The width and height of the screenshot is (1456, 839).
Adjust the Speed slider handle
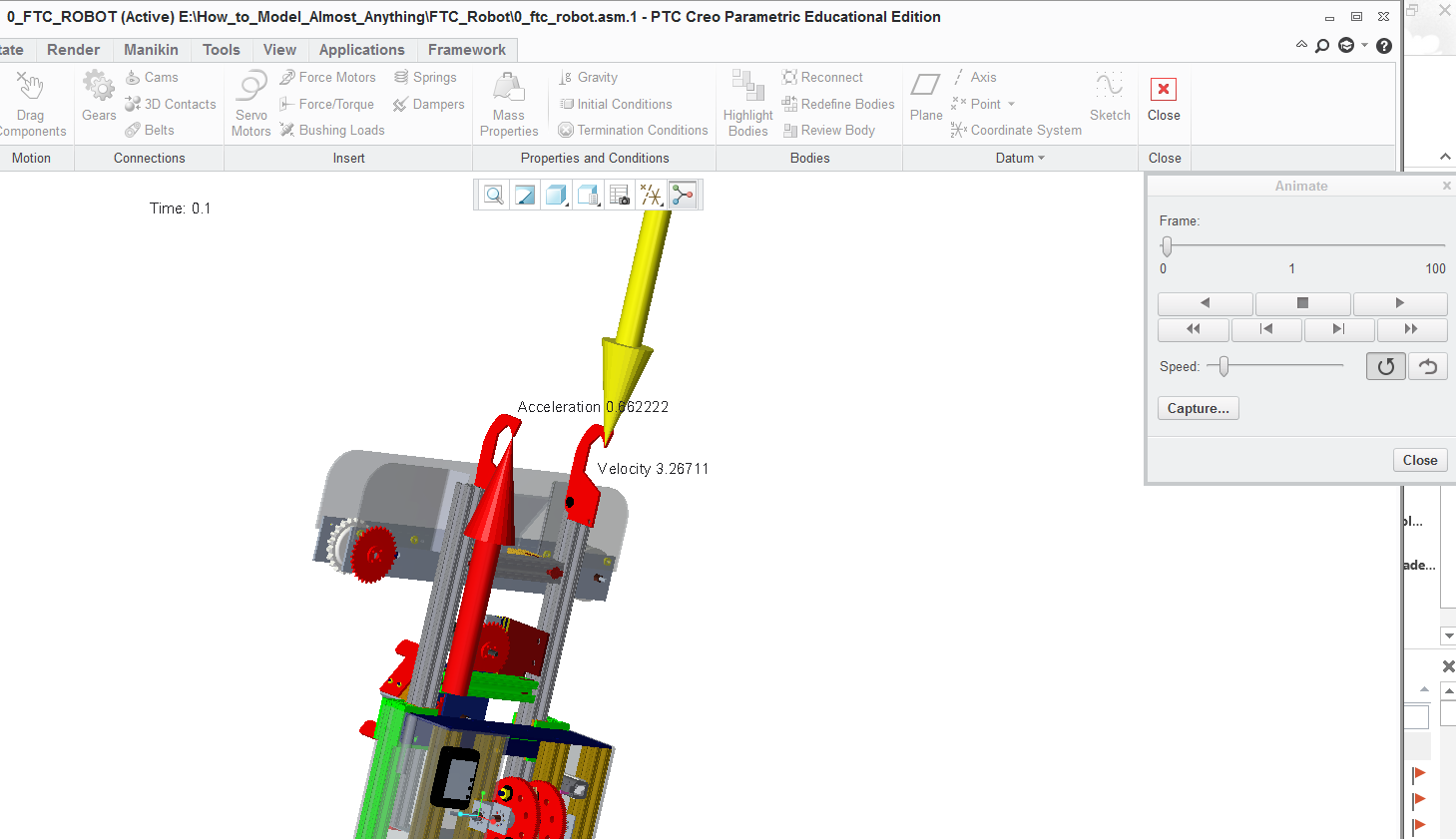click(x=1223, y=366)
